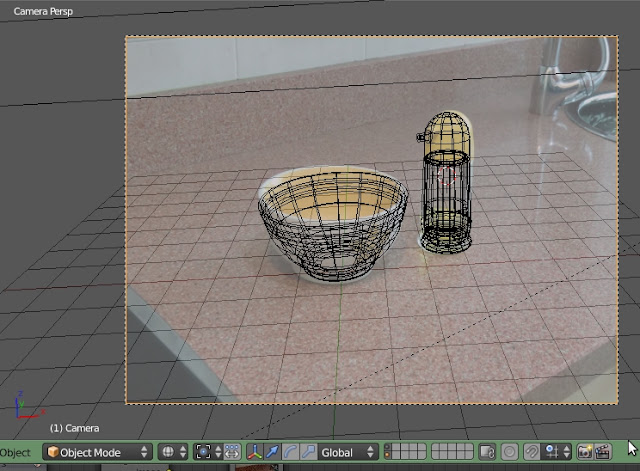This screenshot has width=640, height=471.
Task: Open the viewport shading selector
Action: [x=174, y=452]
